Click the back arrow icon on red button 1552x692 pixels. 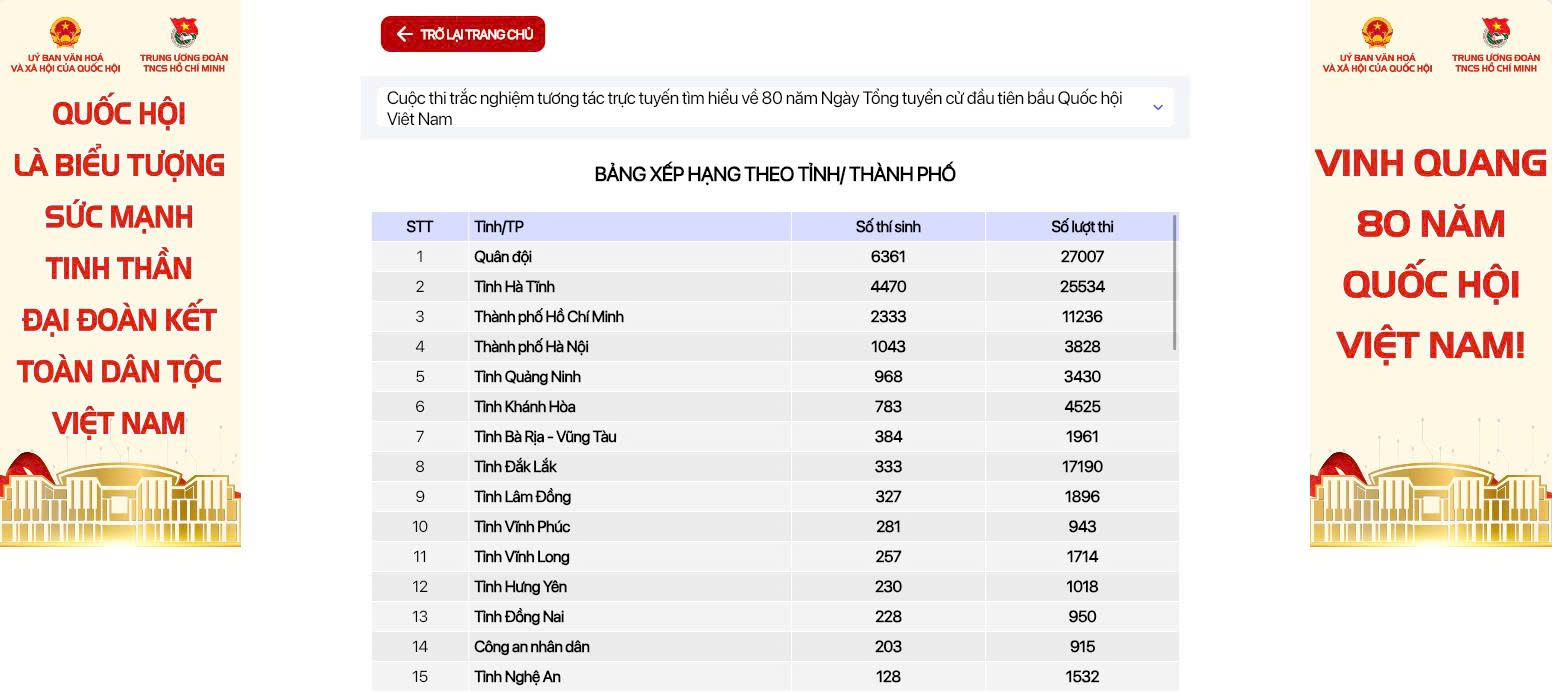tap(404, 34)
